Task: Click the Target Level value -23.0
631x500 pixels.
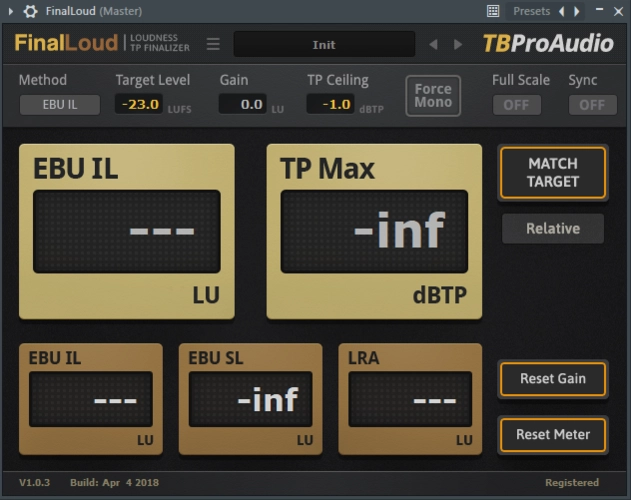Action: pyautogui.click(x=139, y=104)
